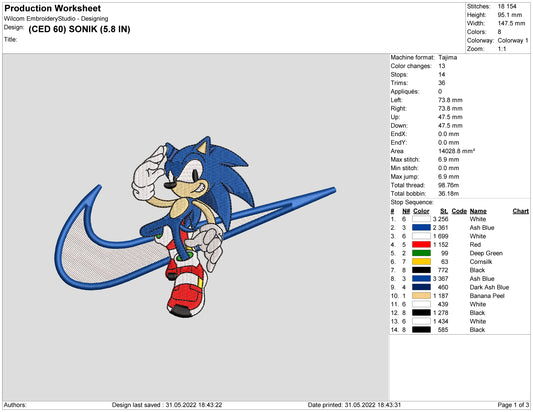
Task: Click the 'Cornsilk' name in row 6
Action: pyautogui.click(x=481, y=262)
